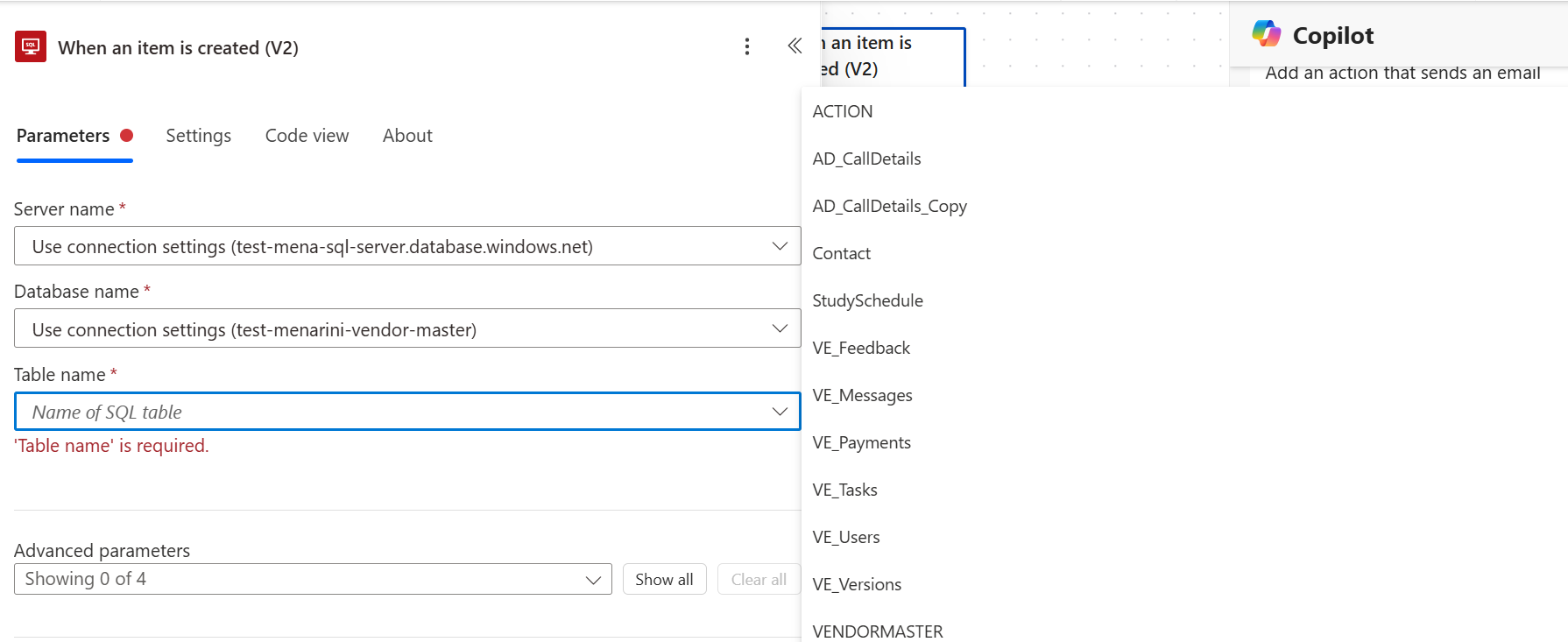Click the Clear all button

click(x=759, y=579)
